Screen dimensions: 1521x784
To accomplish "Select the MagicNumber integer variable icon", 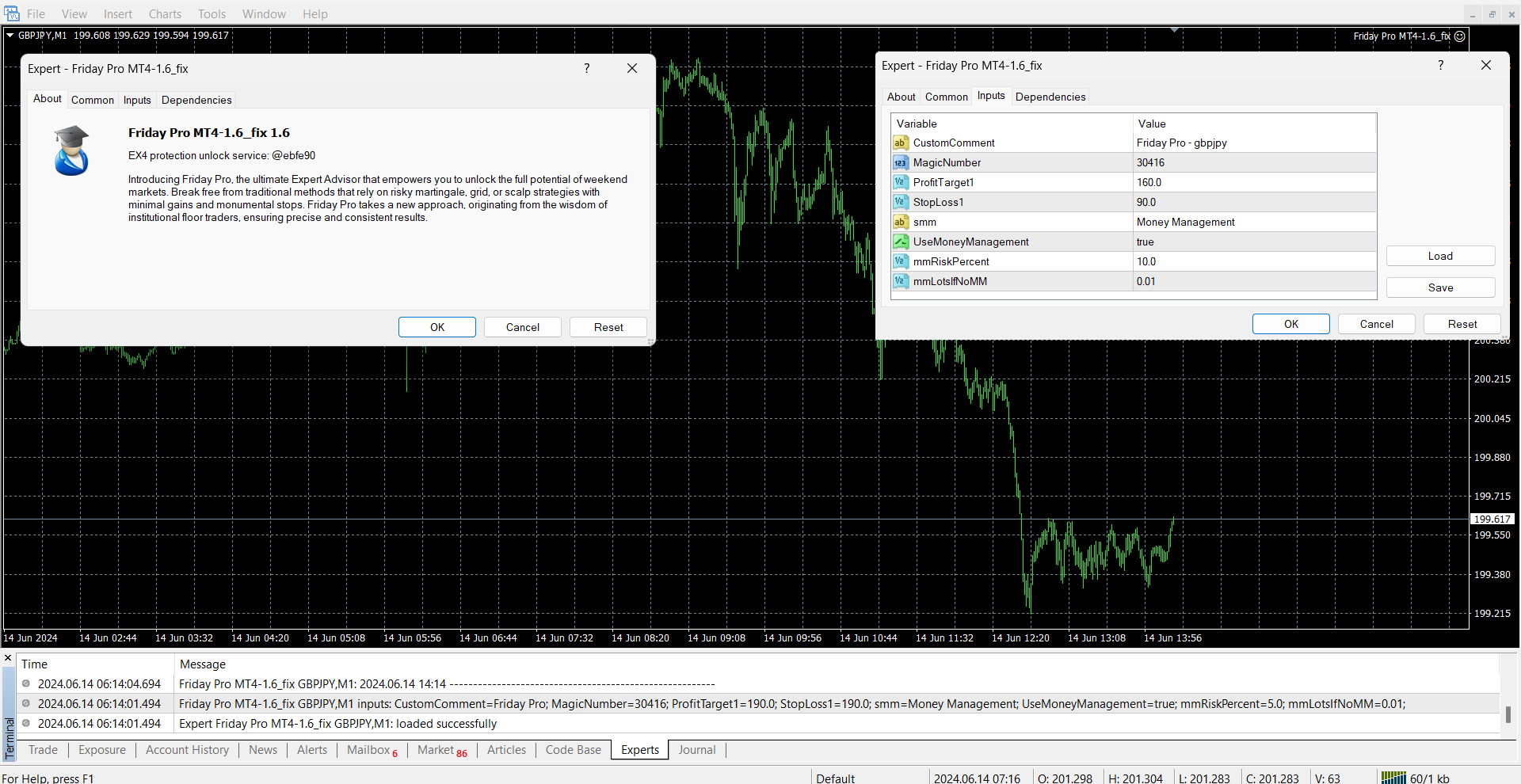I will pos(901,163).
